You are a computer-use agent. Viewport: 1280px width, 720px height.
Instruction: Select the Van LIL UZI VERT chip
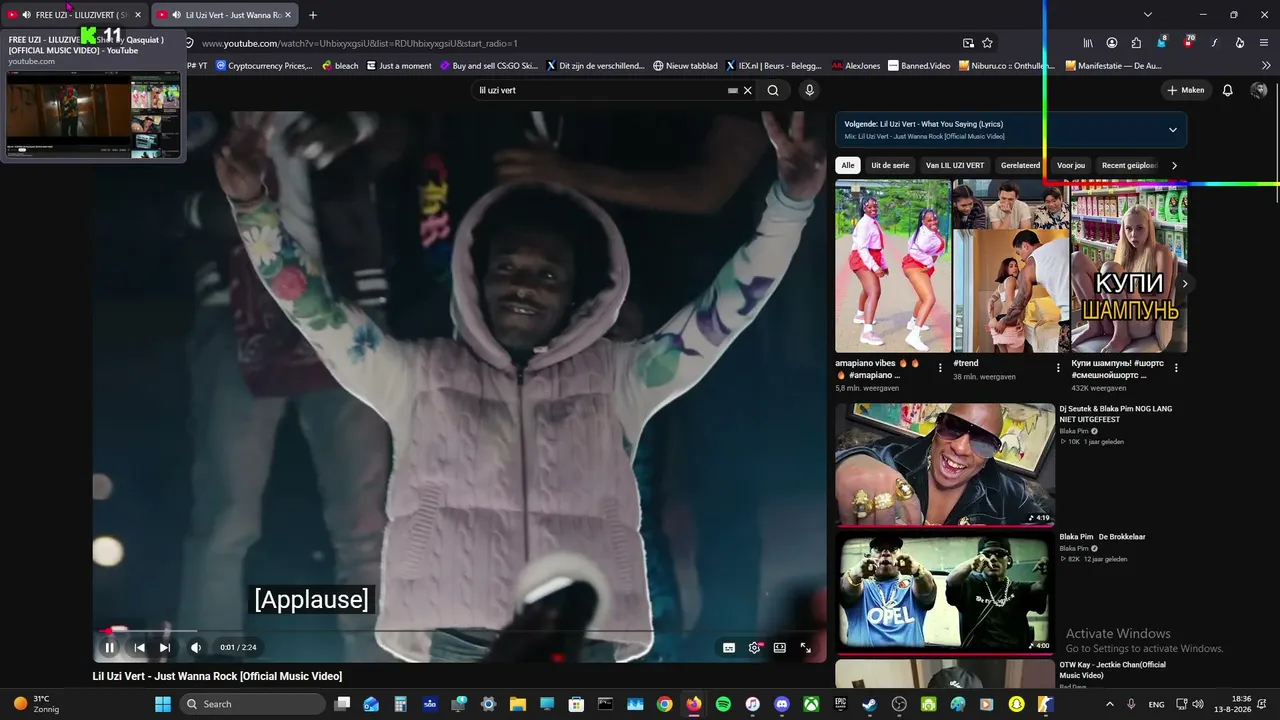(x=955, y=165)
